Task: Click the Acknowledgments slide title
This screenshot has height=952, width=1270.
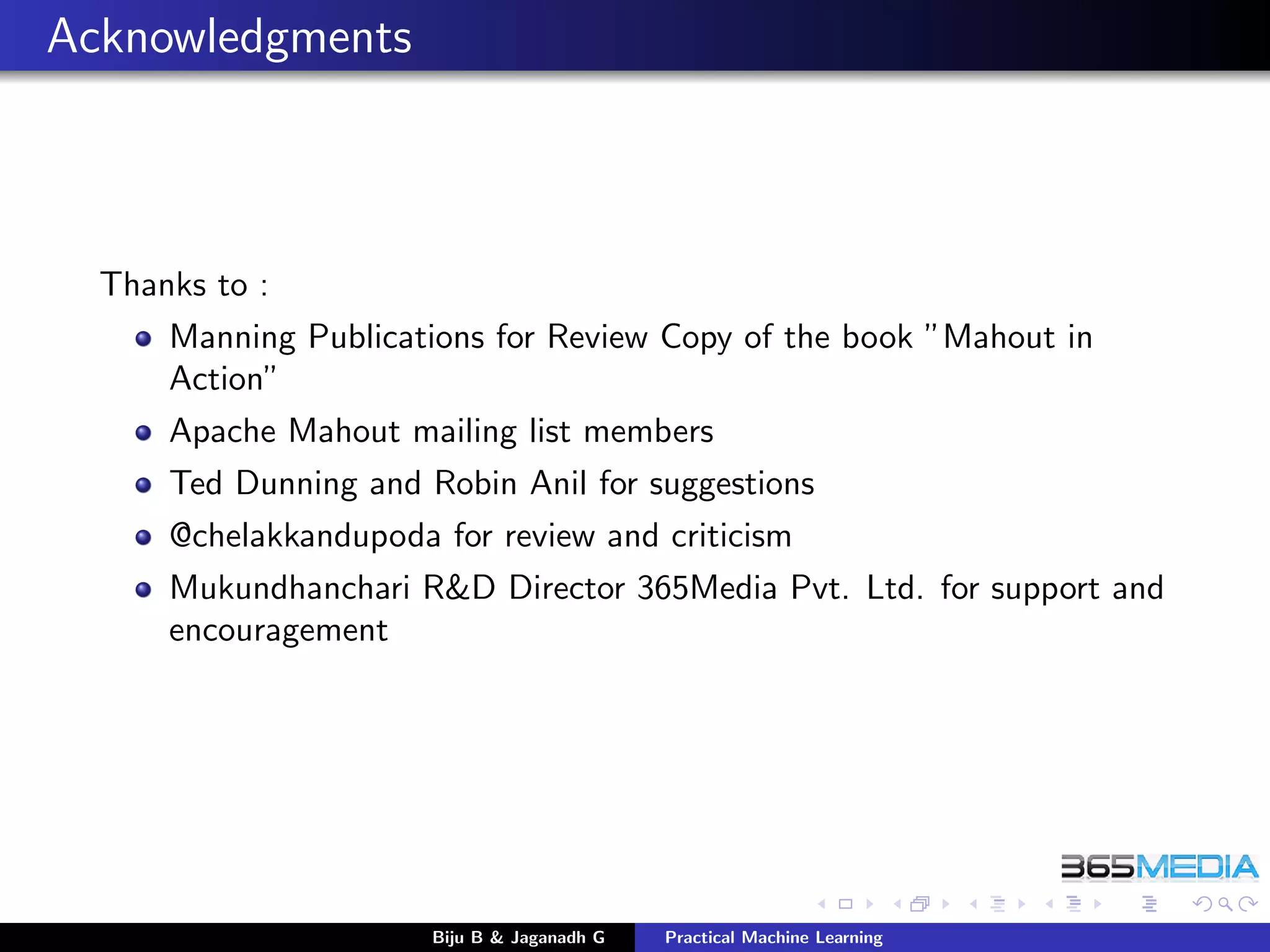Action: click(x=229, y=37)
